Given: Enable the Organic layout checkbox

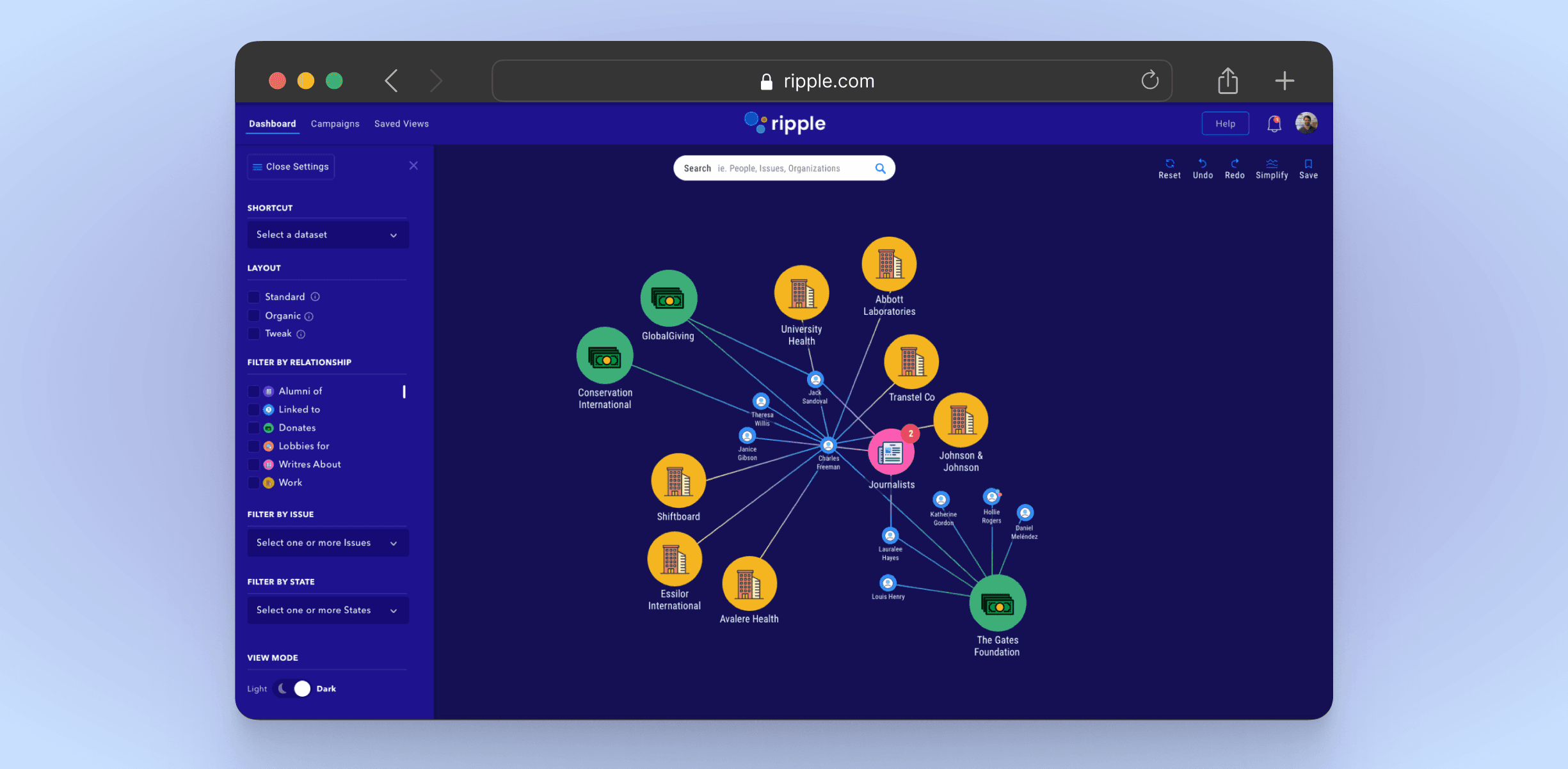Looking at the screenshot, I should click(253, 315).
